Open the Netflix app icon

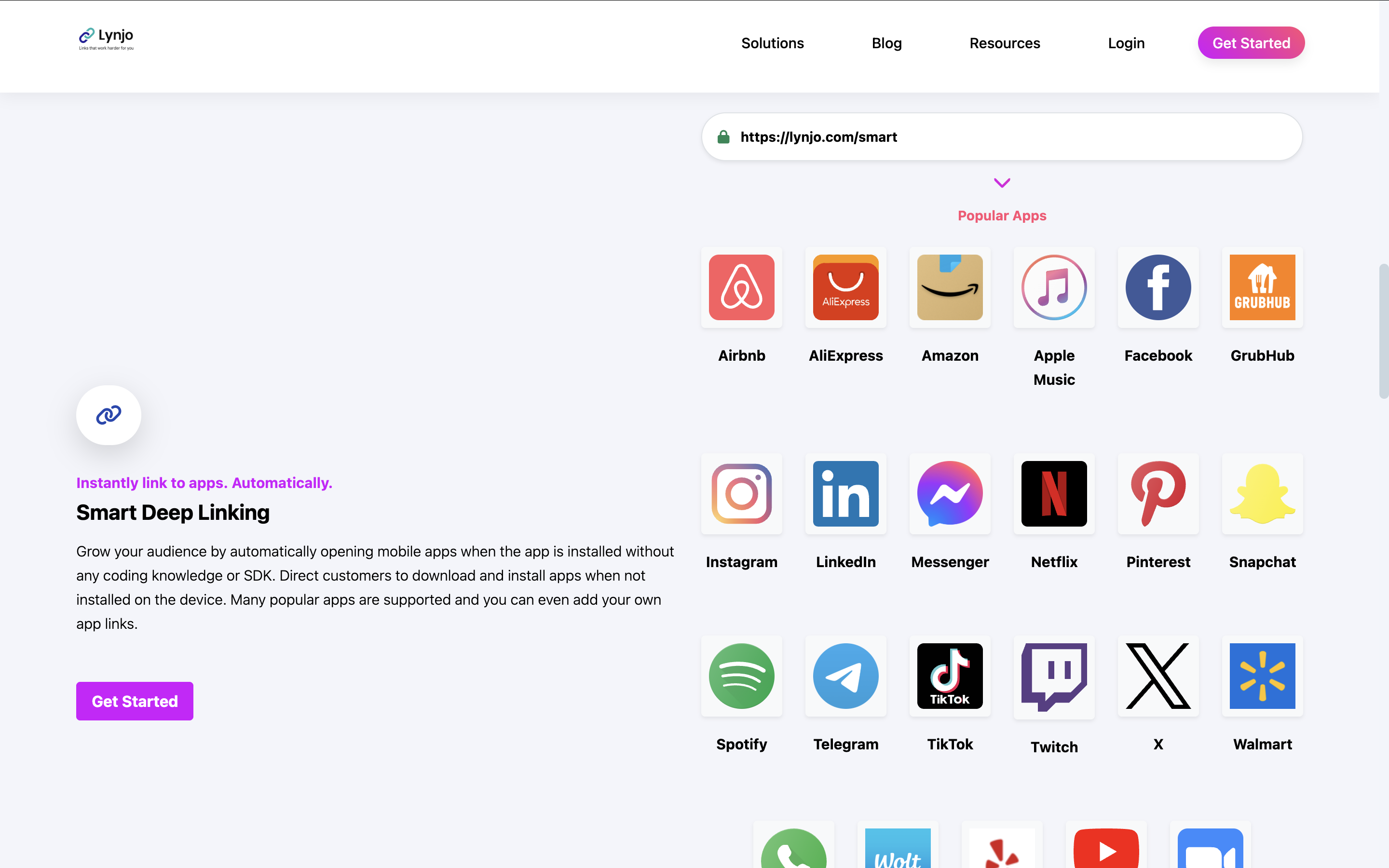coord(1054,494)
